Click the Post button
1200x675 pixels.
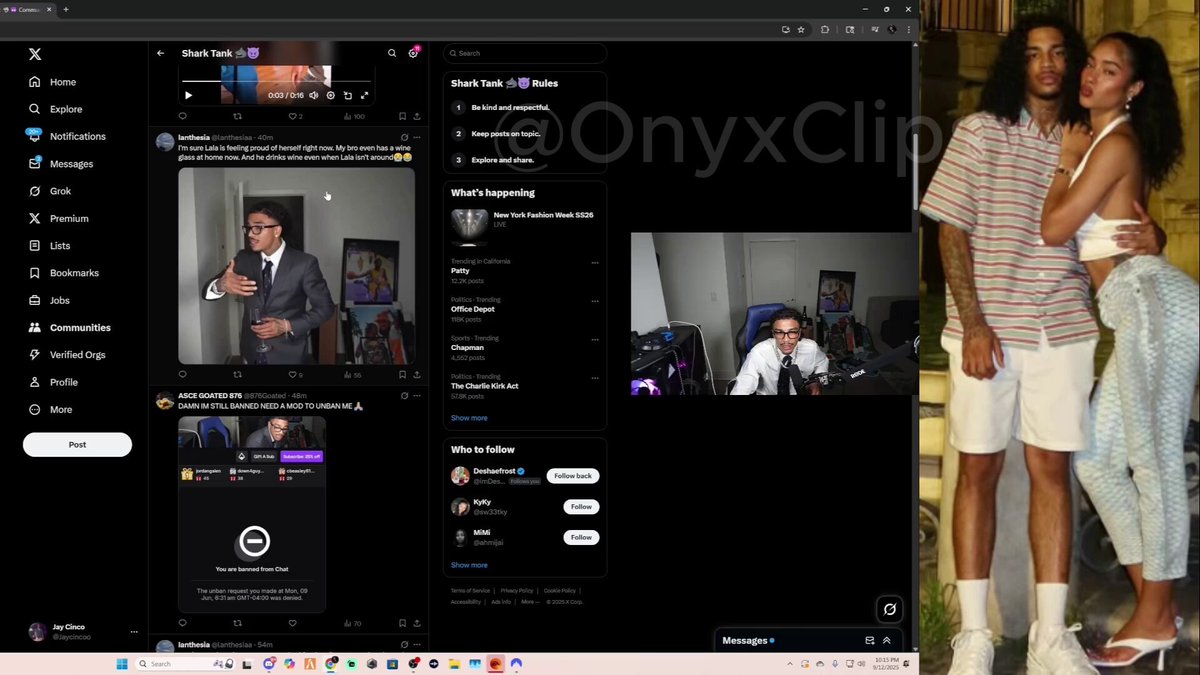(77, 444)
